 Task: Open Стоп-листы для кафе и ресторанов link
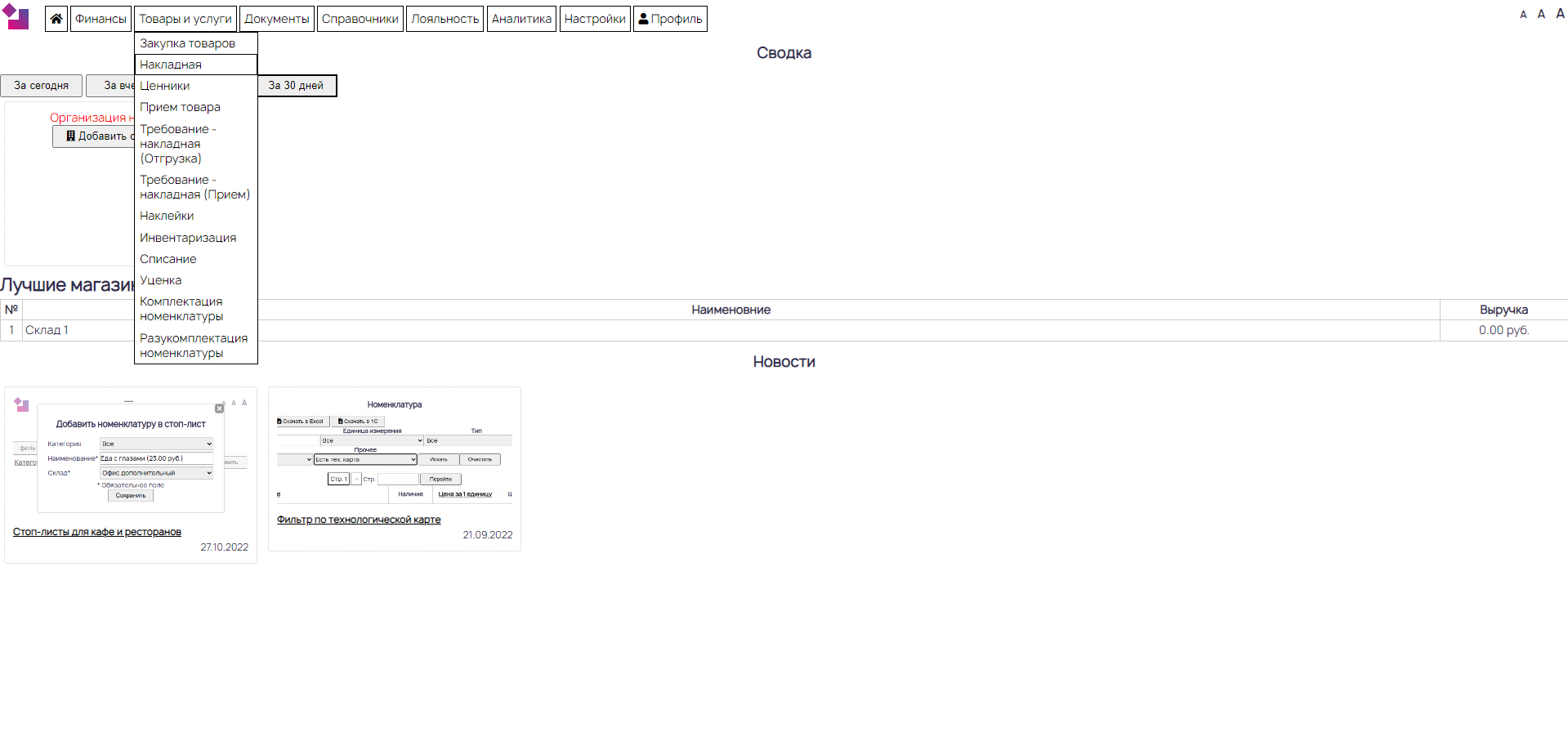[x=97, y=532]
